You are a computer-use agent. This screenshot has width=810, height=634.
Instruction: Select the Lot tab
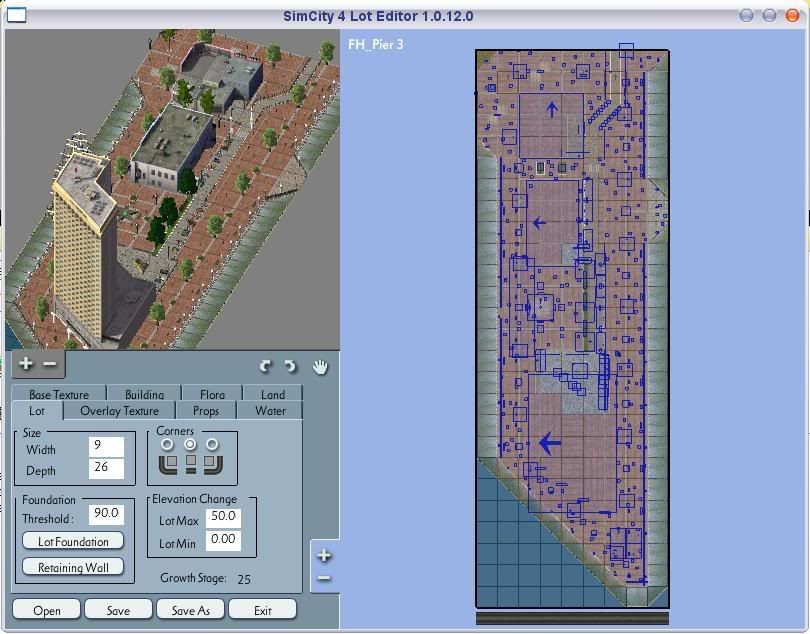(x=37, y=411)
